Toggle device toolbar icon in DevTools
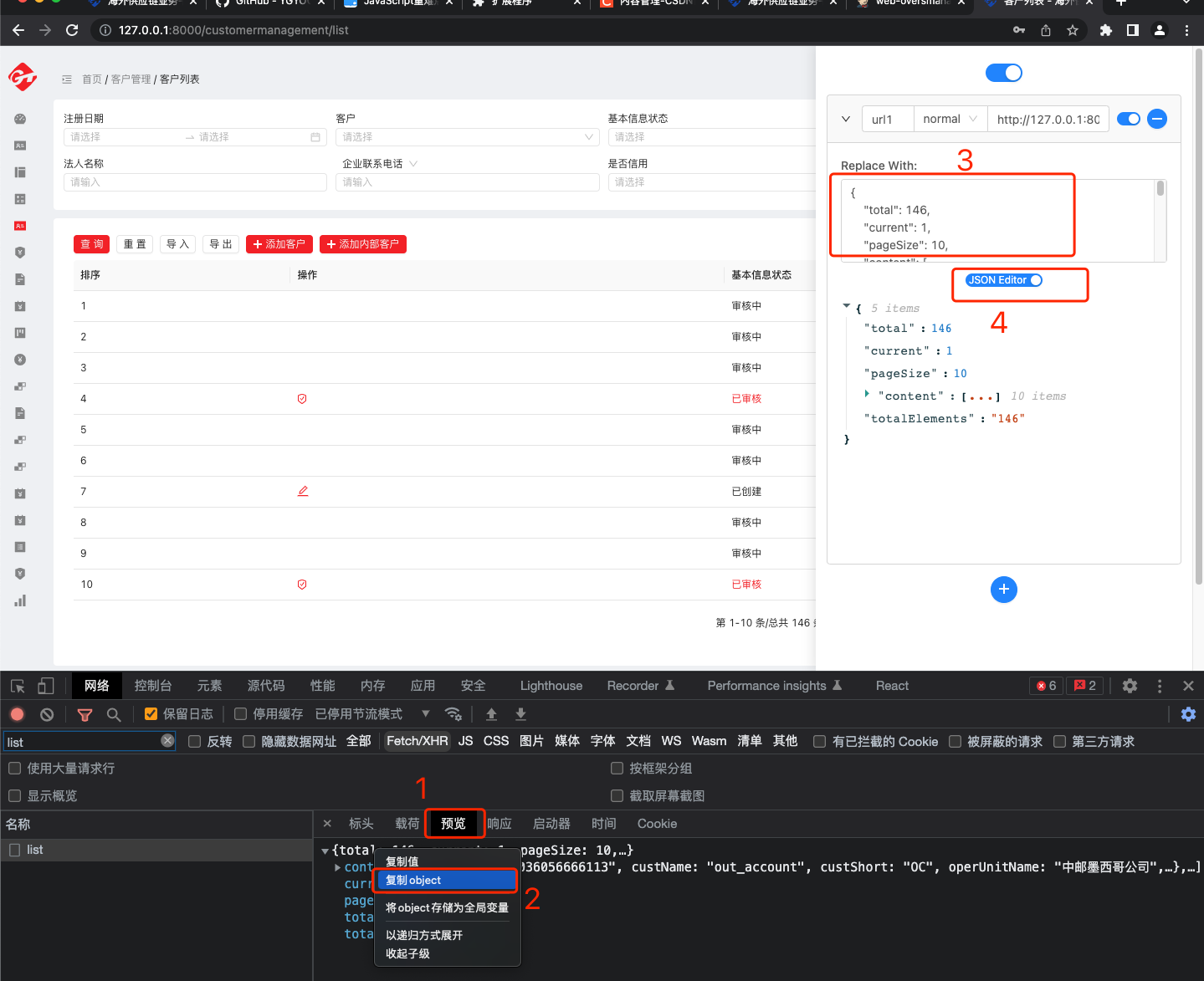Screen dimensions: 1204x981 click(x=45, y=686)
